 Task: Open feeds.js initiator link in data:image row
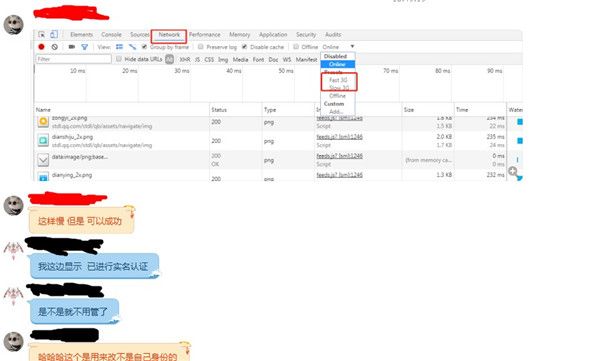click(339, 156)
